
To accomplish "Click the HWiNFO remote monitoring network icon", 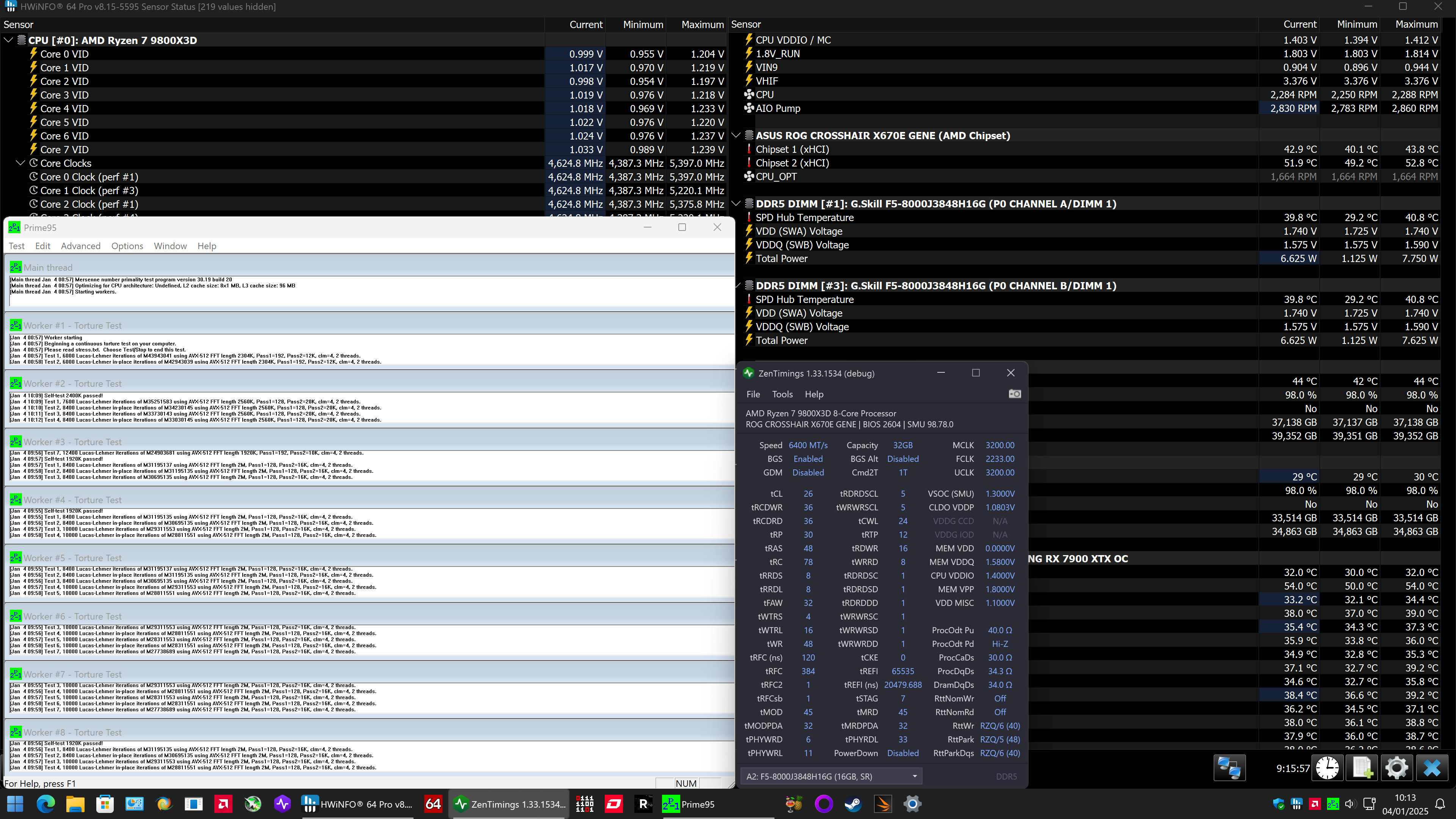I will tap(1229, 768).
